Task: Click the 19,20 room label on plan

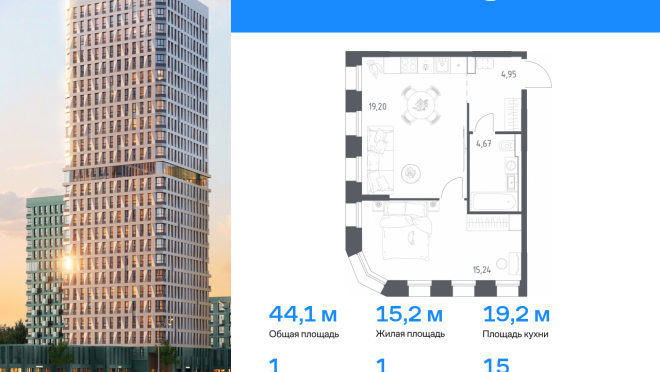Action: pyautogui.click(x=378, y=107)
